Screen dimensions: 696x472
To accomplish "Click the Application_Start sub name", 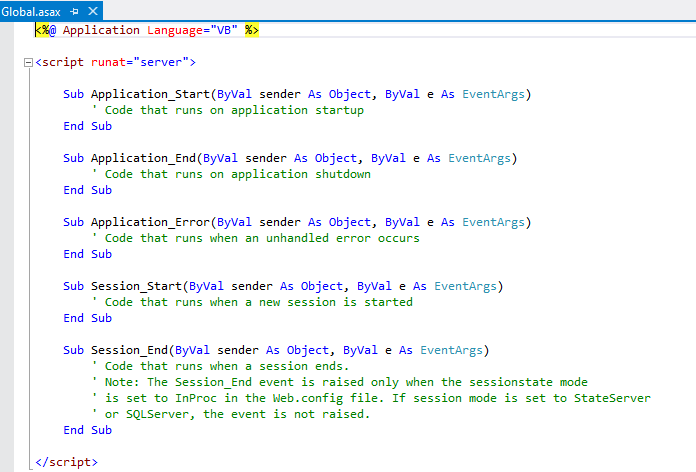I will coord(150,94).
